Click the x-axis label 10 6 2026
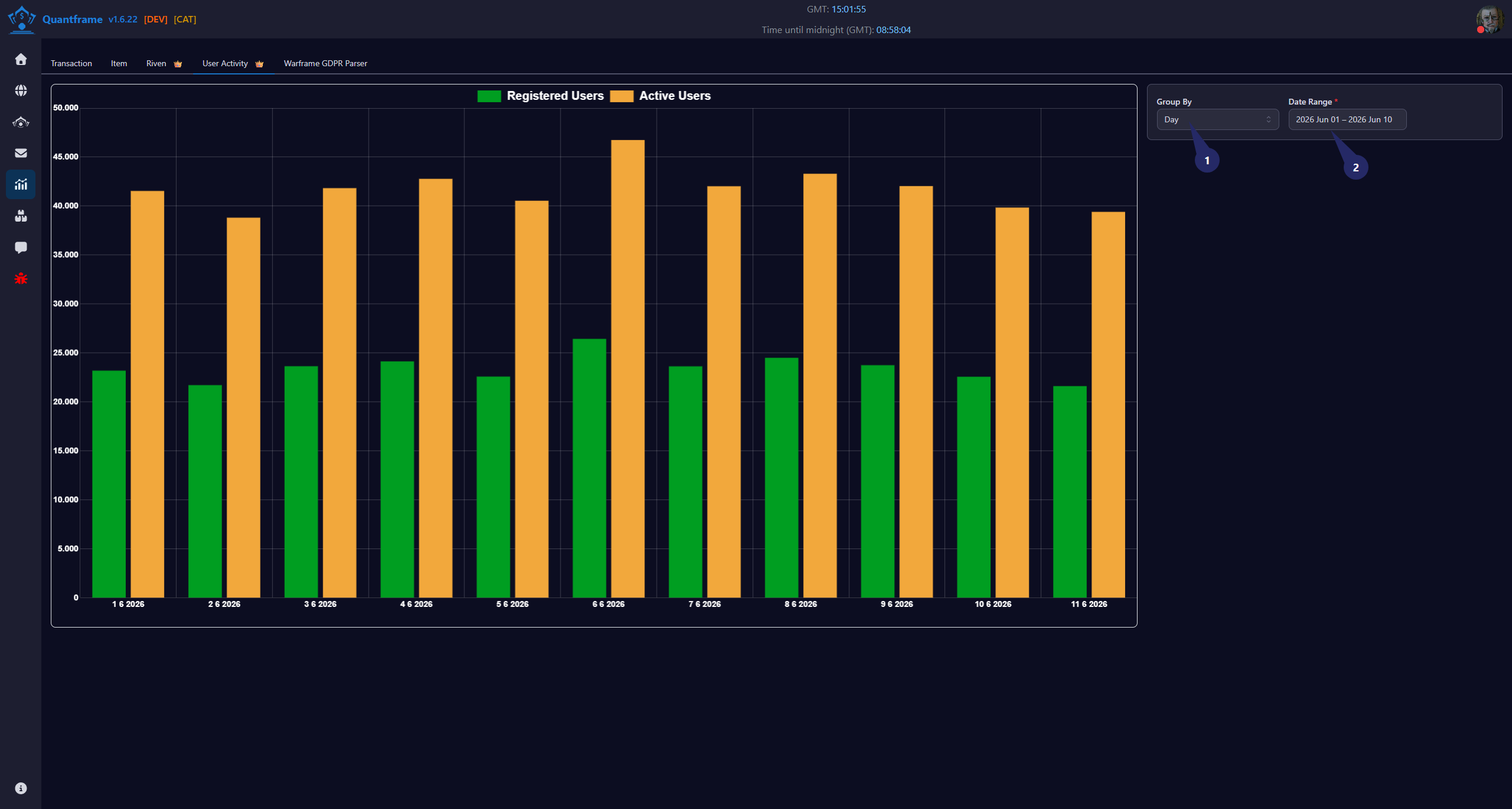The width and height of the screenshot is (1512, 809). [x=993, y=604]
